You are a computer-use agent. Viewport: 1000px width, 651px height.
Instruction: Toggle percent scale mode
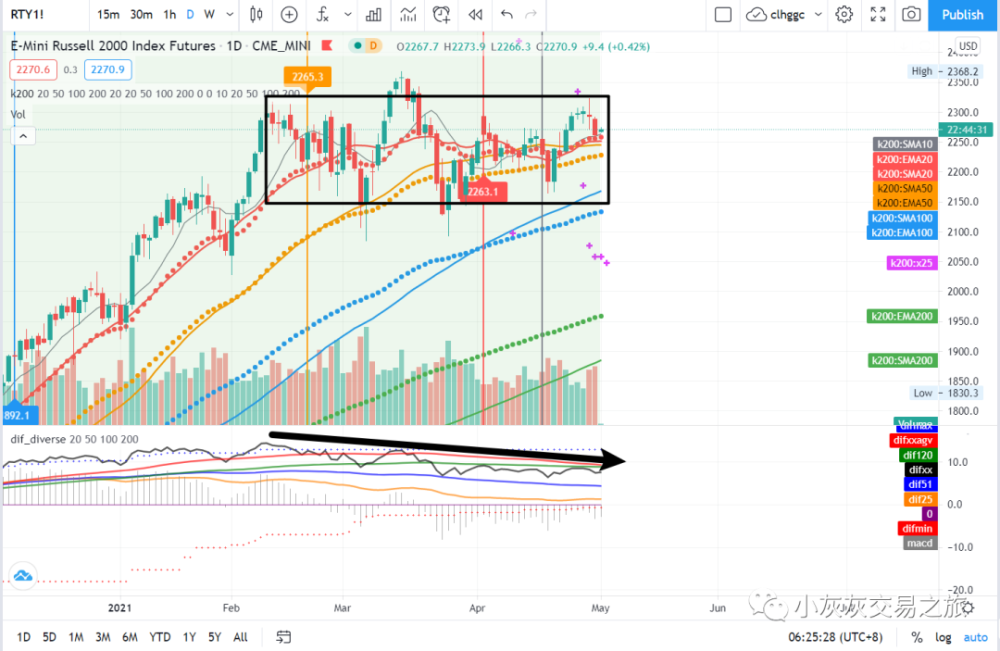tap(916, 637)
